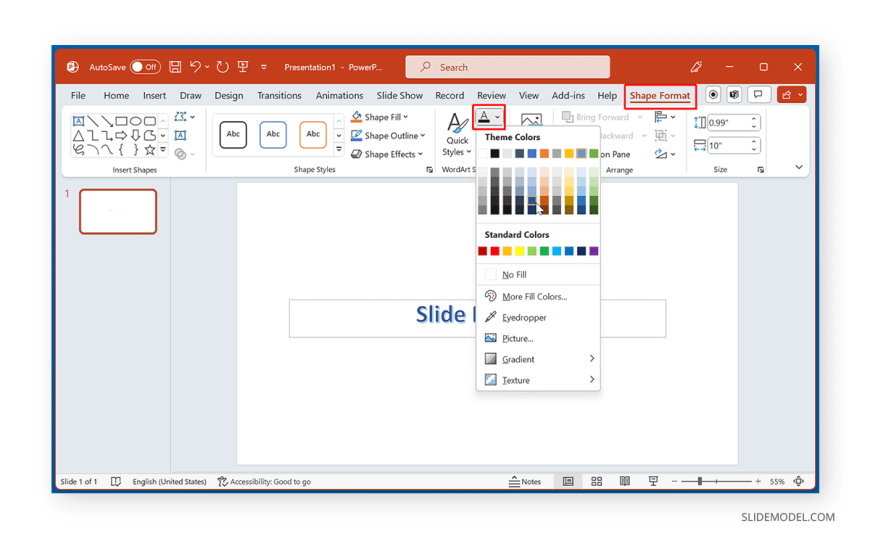Select slide 1 thumbnail
870x539 pixels.
point(118,211)
